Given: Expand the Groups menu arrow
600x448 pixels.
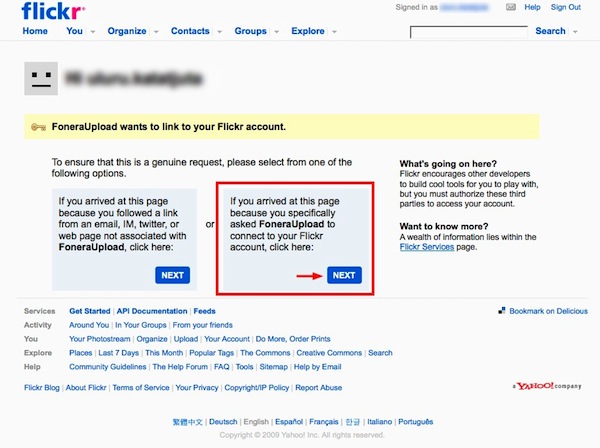Looking at the screenshot, I should click(276, 32).
